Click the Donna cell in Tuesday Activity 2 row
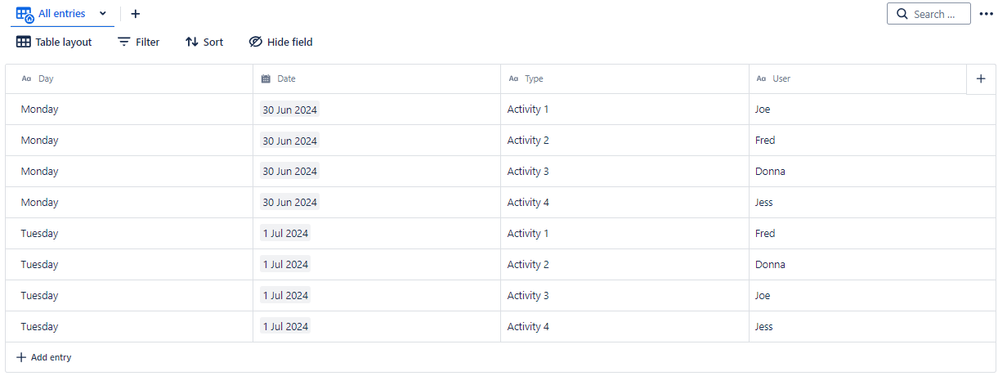Image resolution: width=998 pixels, height=376 pixels. pyautogui.click(x=770, y=265)
